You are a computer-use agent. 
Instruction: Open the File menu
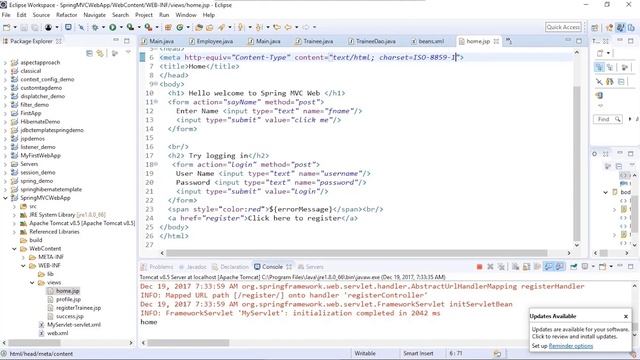6,15
